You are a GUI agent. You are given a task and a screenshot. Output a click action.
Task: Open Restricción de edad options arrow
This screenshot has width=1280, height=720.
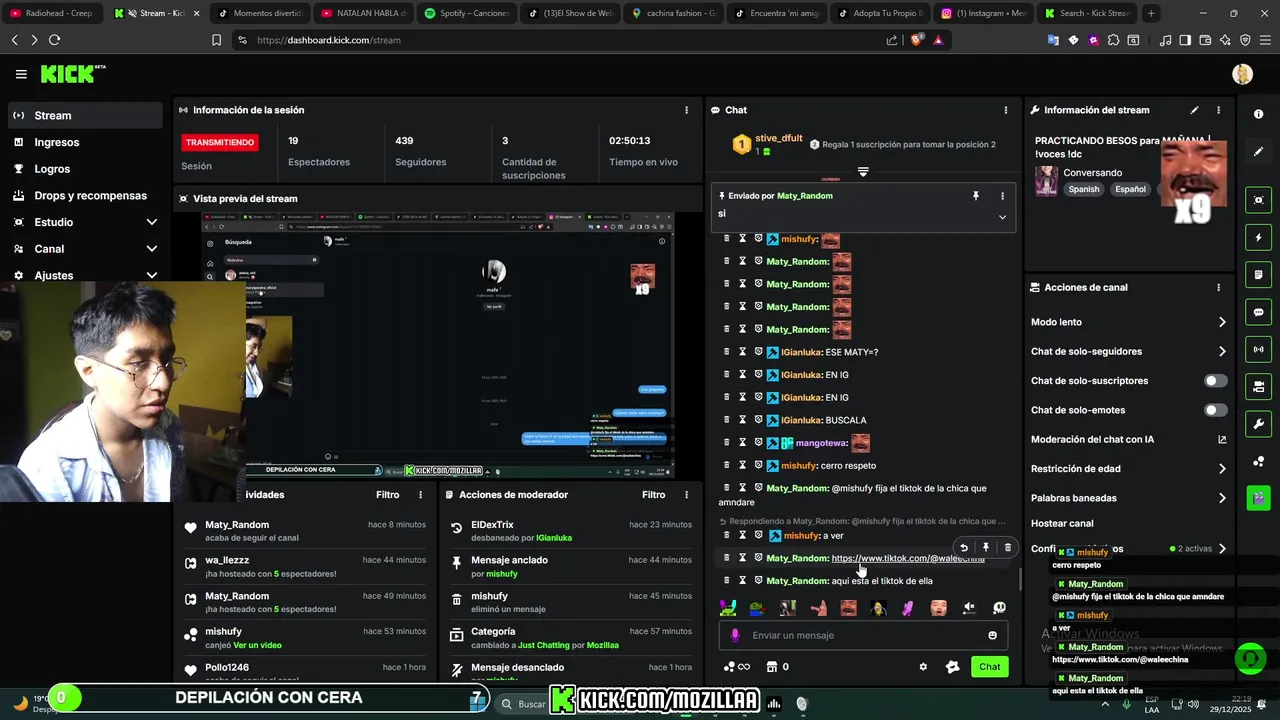click(1222, 469)
